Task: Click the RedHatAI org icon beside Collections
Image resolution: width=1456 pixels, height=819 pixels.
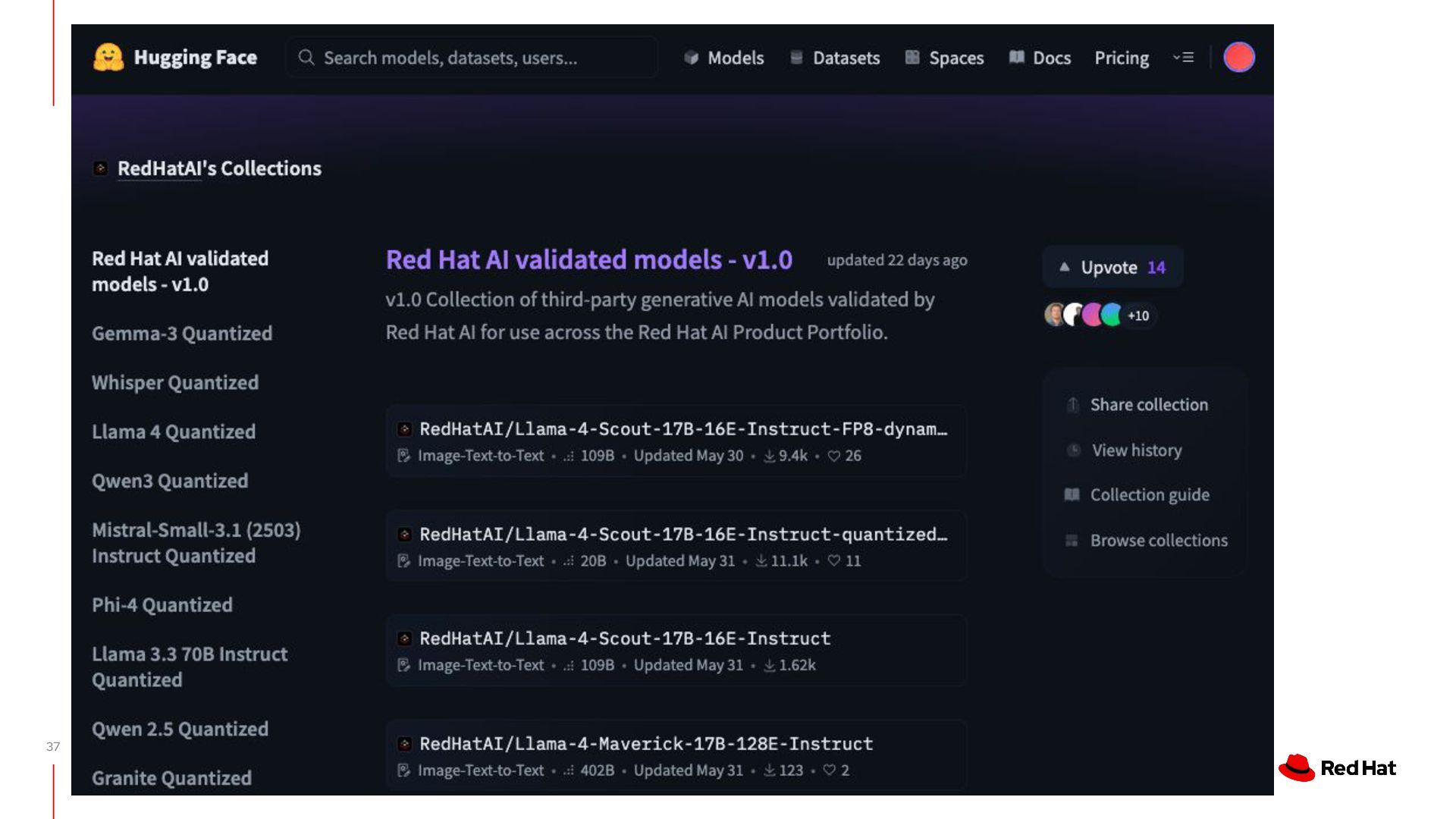Action: tap(100, 168)
